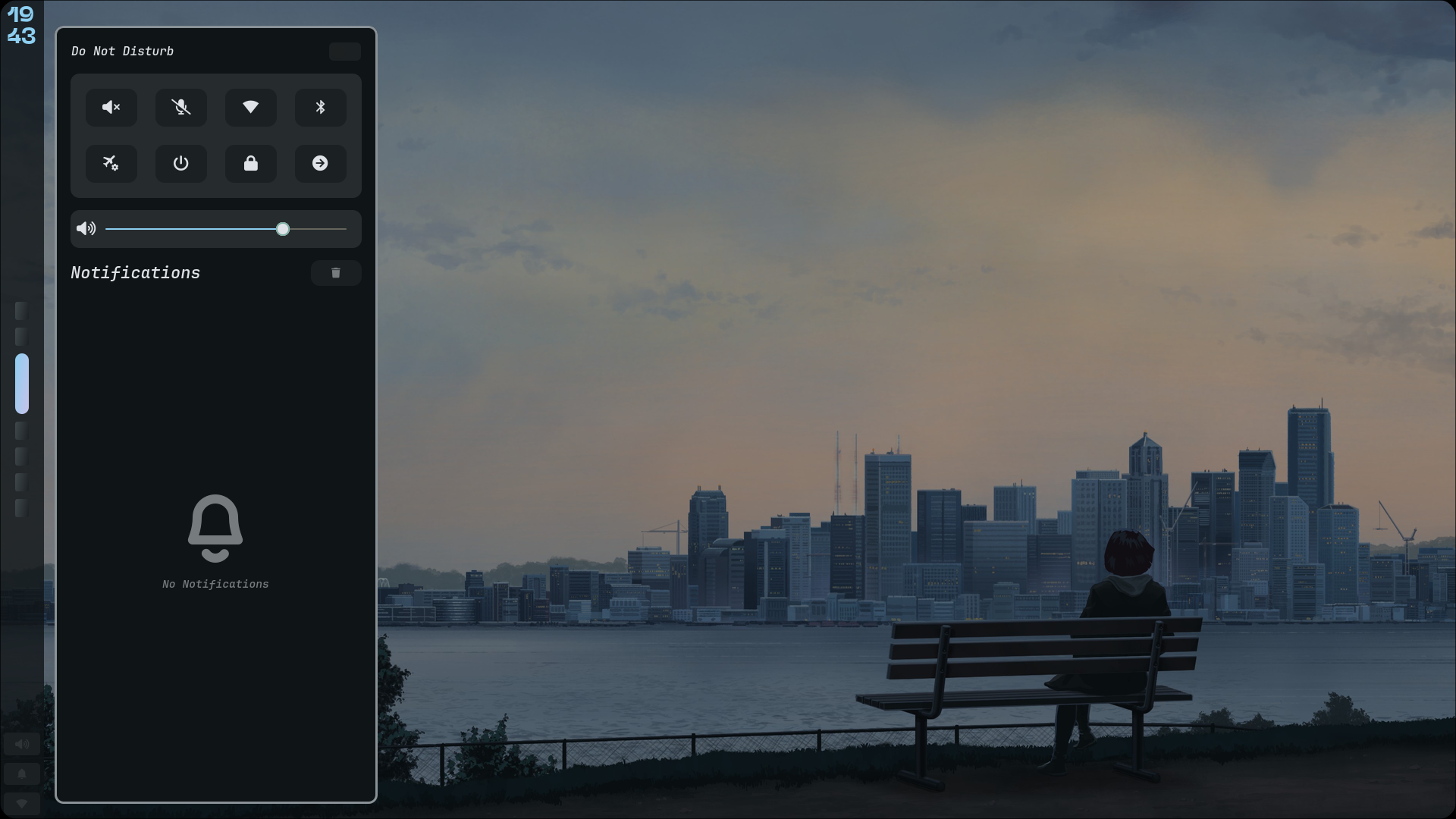Switch to the second workspace indicator
The height and width of the screenshot is (819, 1456).
point(21,337)
